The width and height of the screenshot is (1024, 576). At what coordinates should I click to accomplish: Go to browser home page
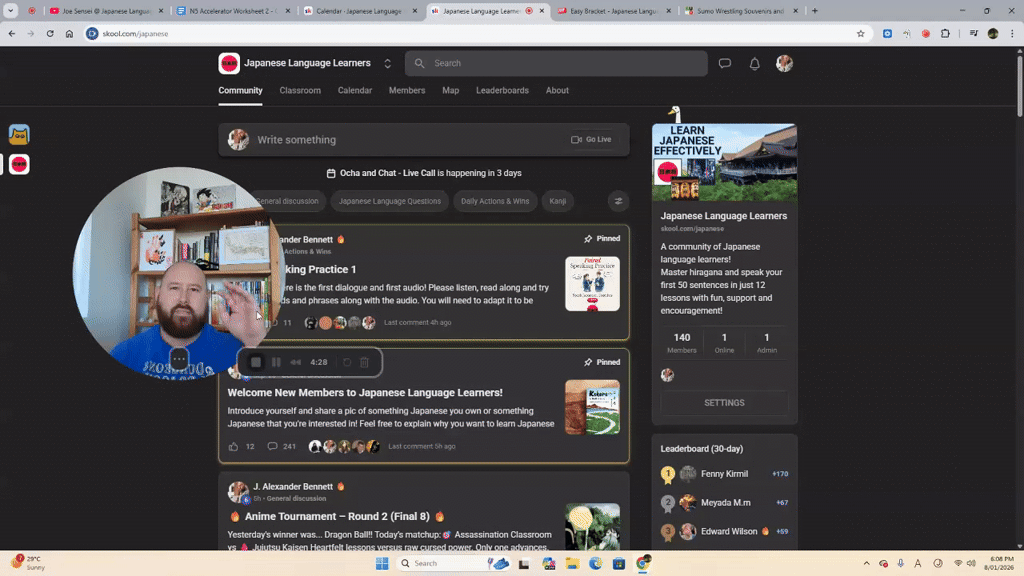69,33
